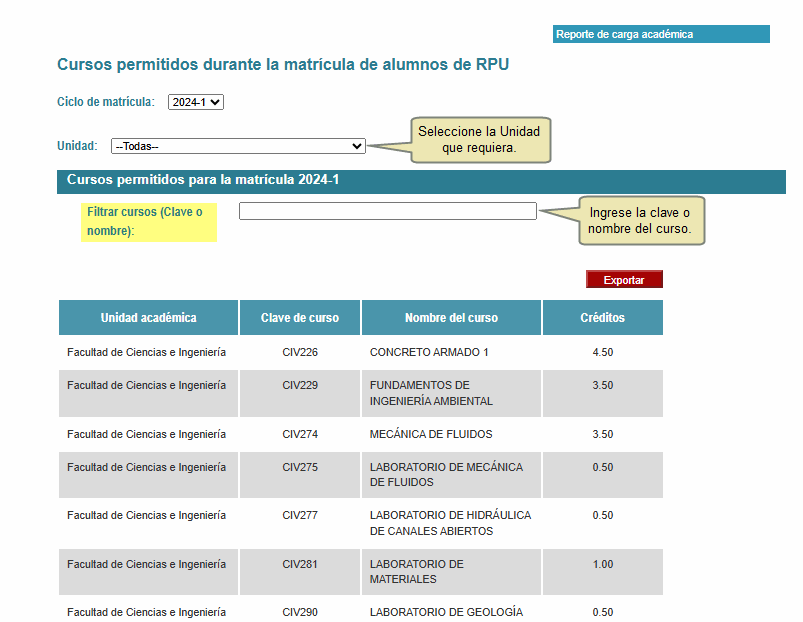The height and width of the screenshot is (622, 803).
Task: Select course code CIV277
Action: click(x=300, y=515)
